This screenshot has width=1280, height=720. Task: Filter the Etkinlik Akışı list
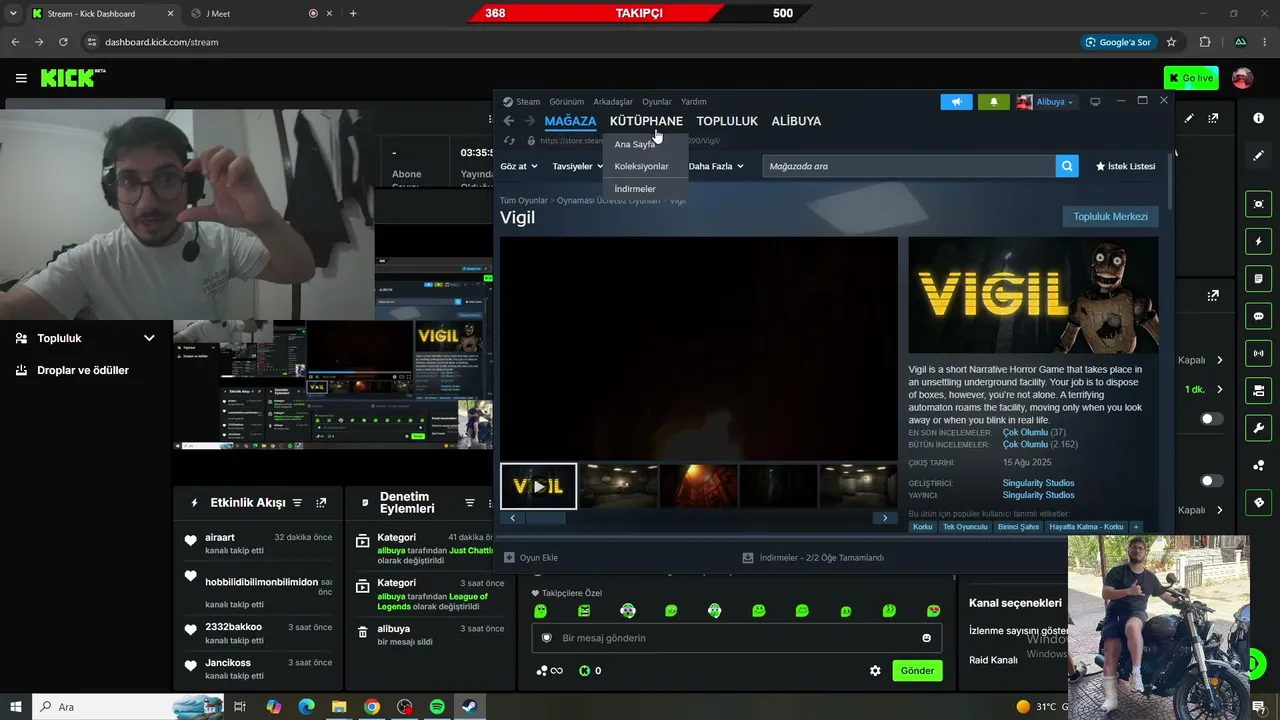pyautogui.click(x=297, y=503)
